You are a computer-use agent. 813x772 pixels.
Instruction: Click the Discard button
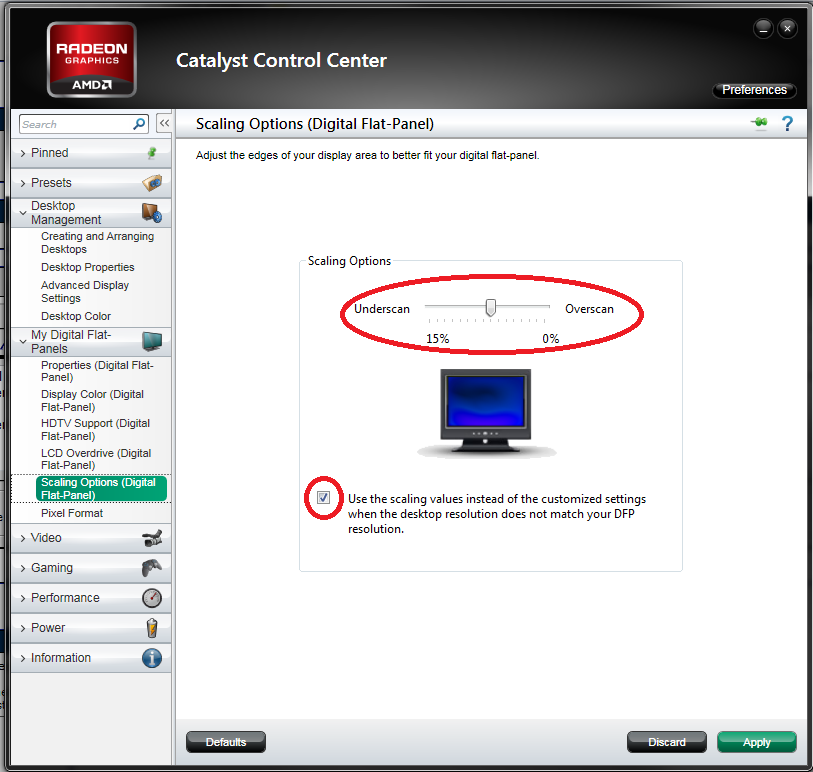pos(667,742)
